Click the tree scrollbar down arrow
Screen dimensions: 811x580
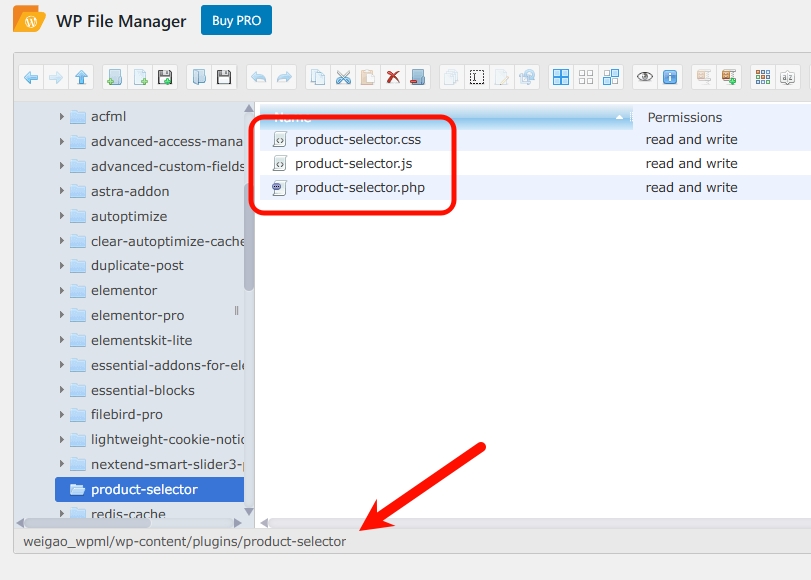click(x=249, y=512)
